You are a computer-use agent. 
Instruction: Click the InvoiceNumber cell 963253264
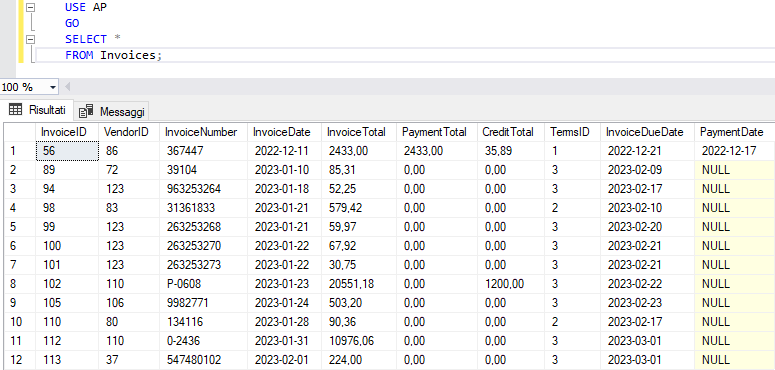[x=203, y=189]
